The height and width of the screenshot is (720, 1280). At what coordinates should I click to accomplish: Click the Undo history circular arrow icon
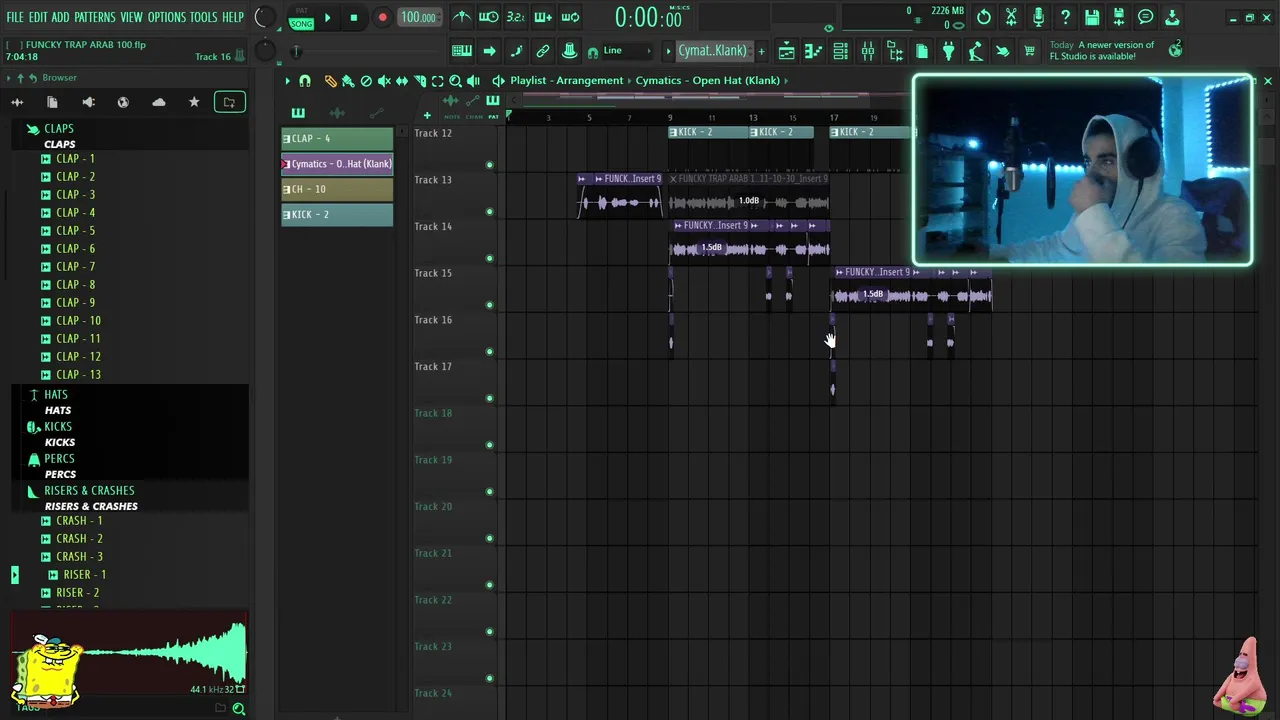[984, 17]
